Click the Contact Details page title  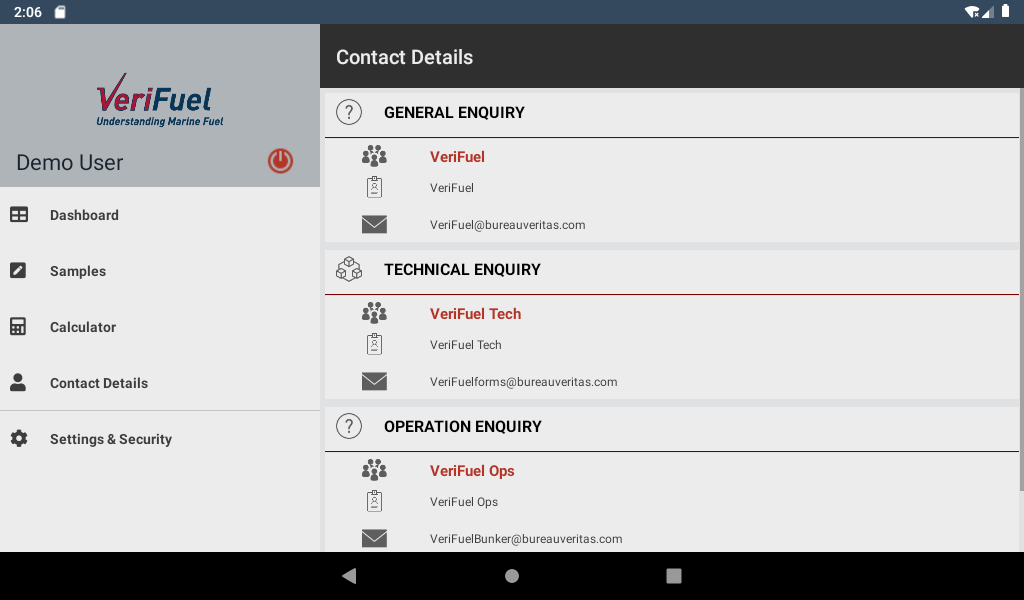tap(404, 57)
